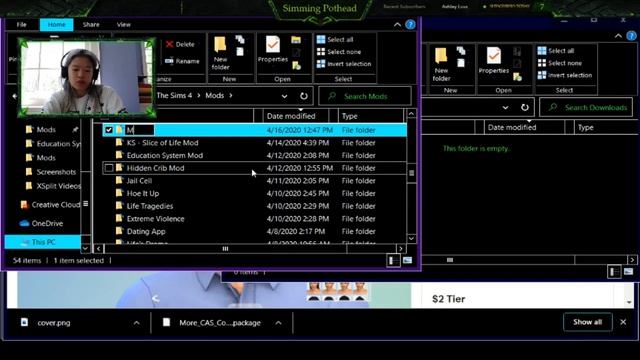Select the Jail Cell folder
This screenshot has width=640, height=360.
(139, 181)
